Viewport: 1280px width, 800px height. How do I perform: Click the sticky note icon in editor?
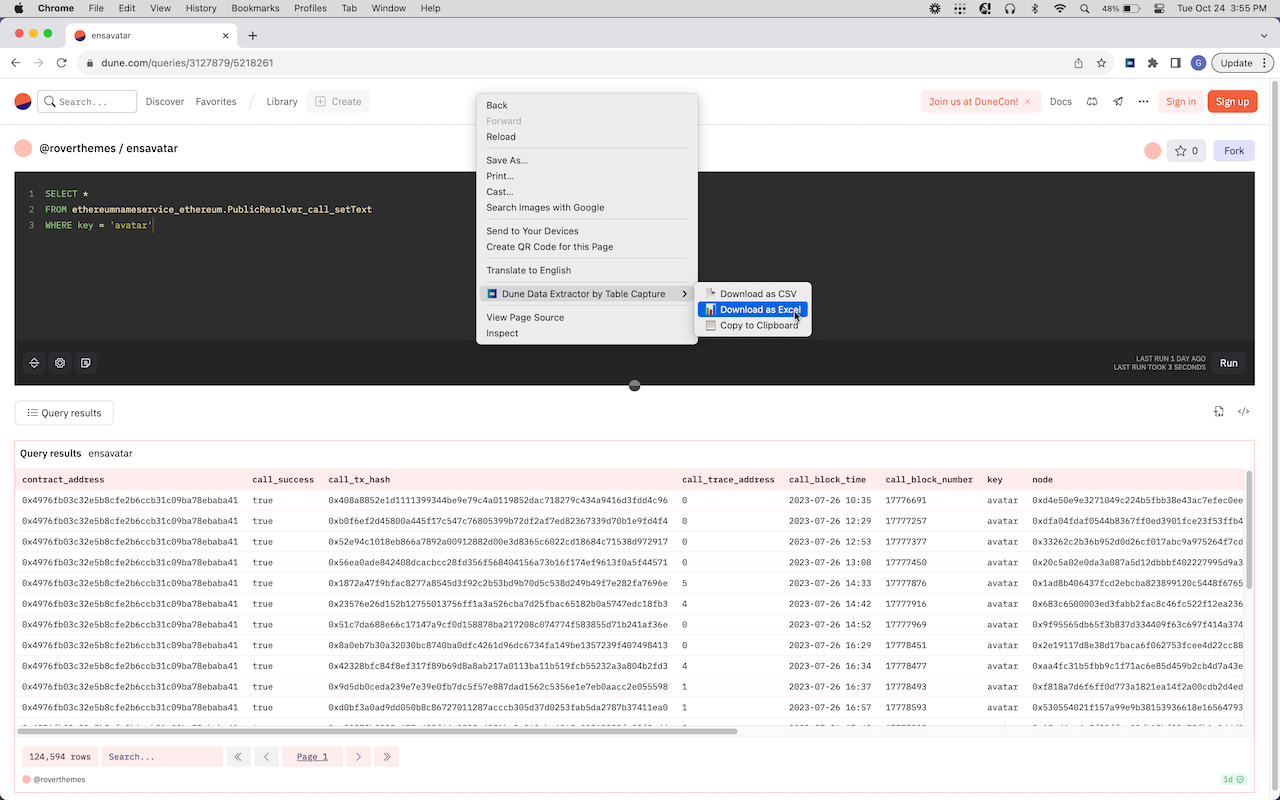point(86,363)
